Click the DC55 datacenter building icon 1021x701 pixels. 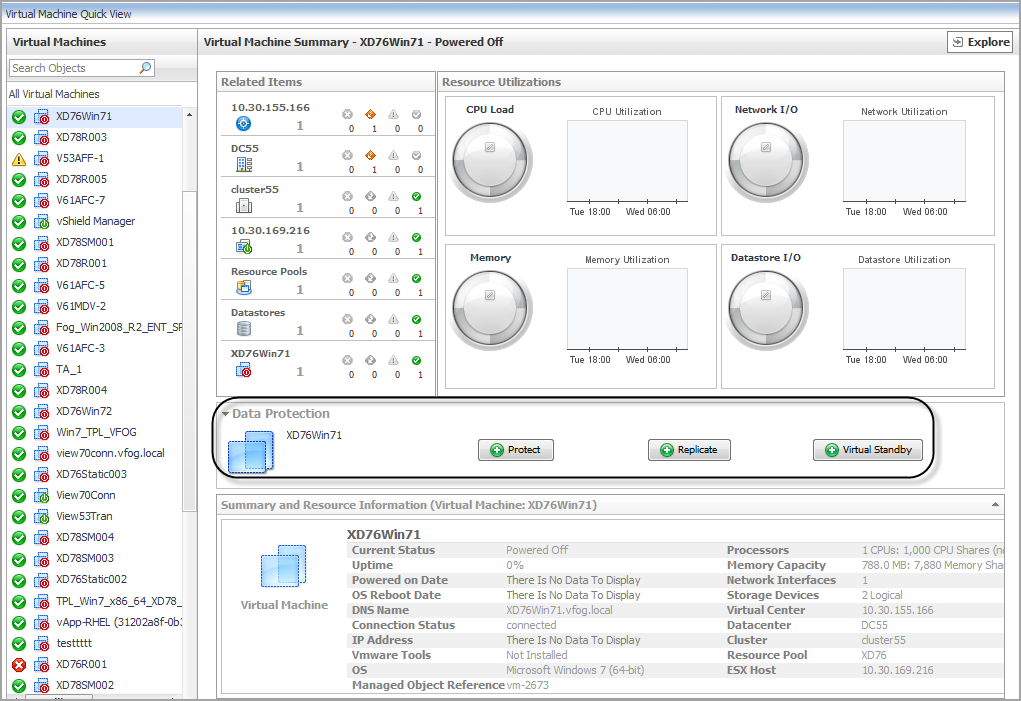(x=243, y=165)
